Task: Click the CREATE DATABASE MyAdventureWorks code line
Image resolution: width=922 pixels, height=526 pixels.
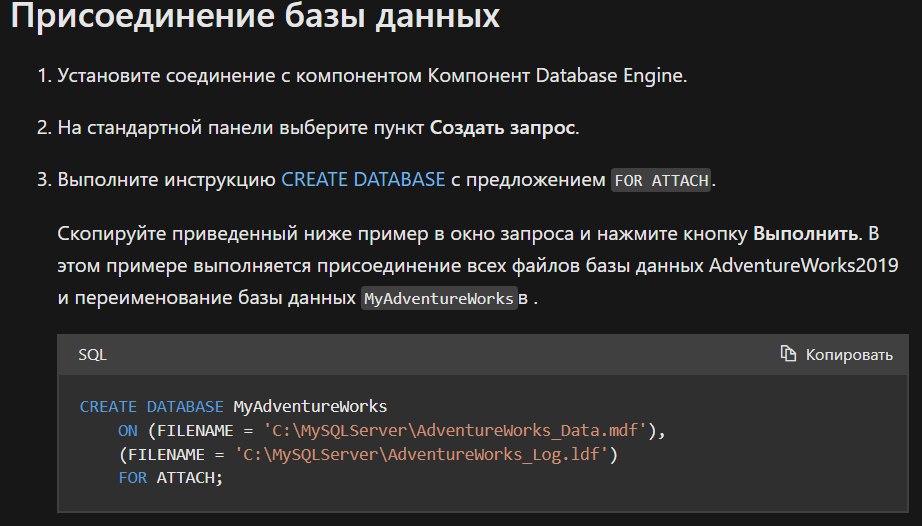Action: [x=233, y=407]
